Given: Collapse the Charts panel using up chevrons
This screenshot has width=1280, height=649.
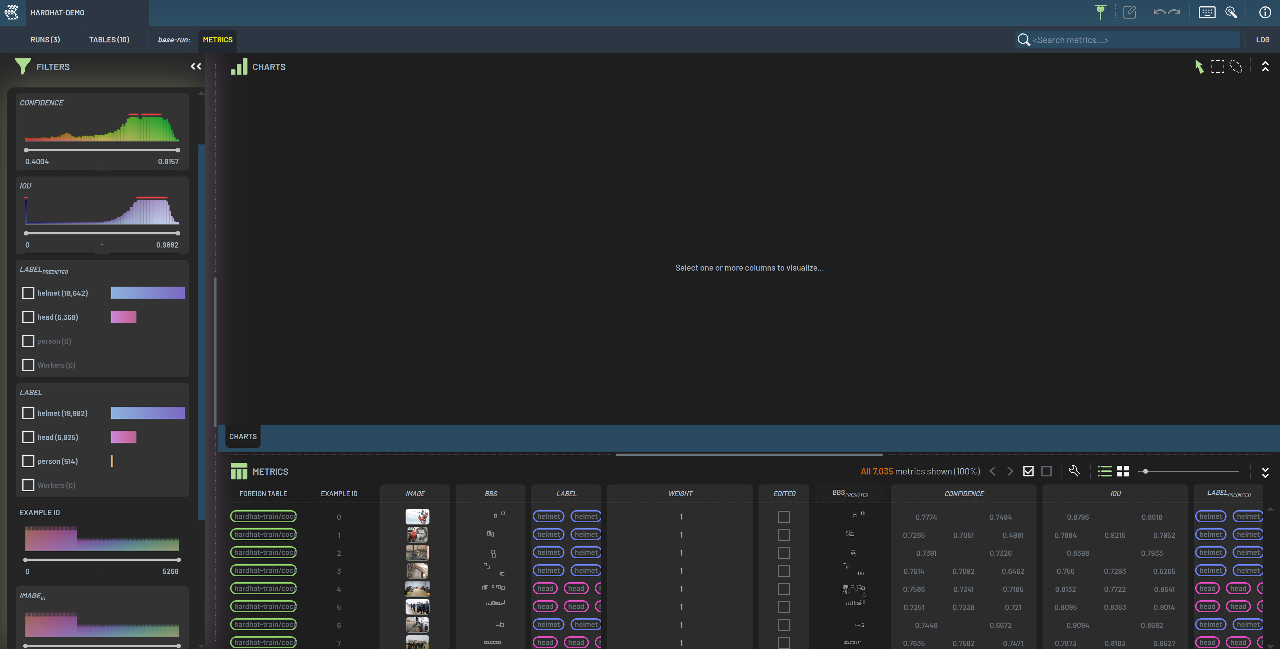Looking at the screenshot, I should pyautogui.click(x=1265, y=67).
